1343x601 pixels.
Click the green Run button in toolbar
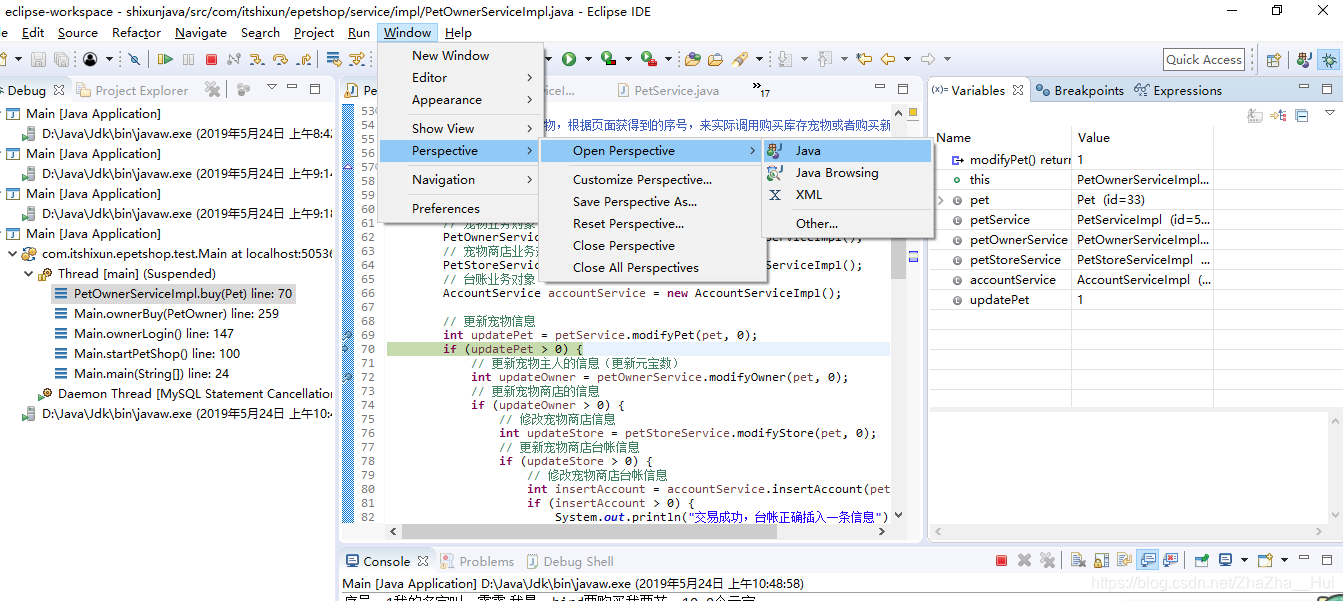[x=568, y=59]
